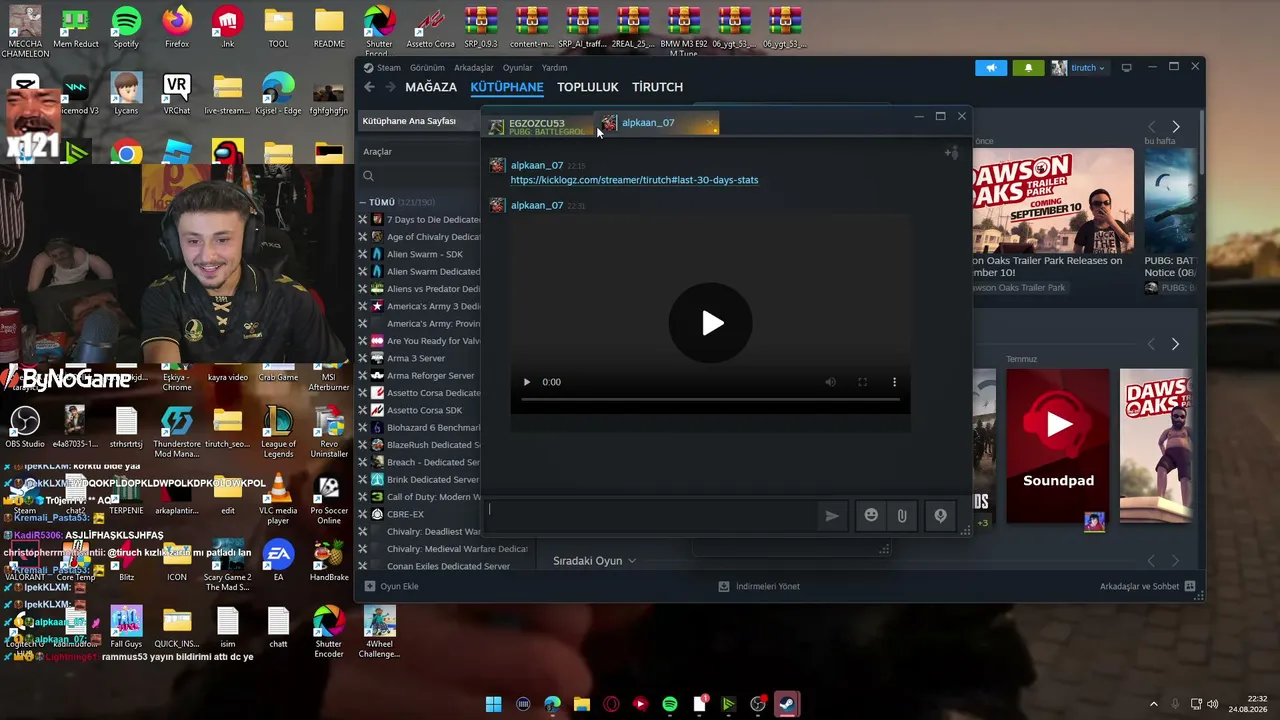Attach a file using the paperclip icon
The image size is (1280, 720).
(x=902, y=516)
